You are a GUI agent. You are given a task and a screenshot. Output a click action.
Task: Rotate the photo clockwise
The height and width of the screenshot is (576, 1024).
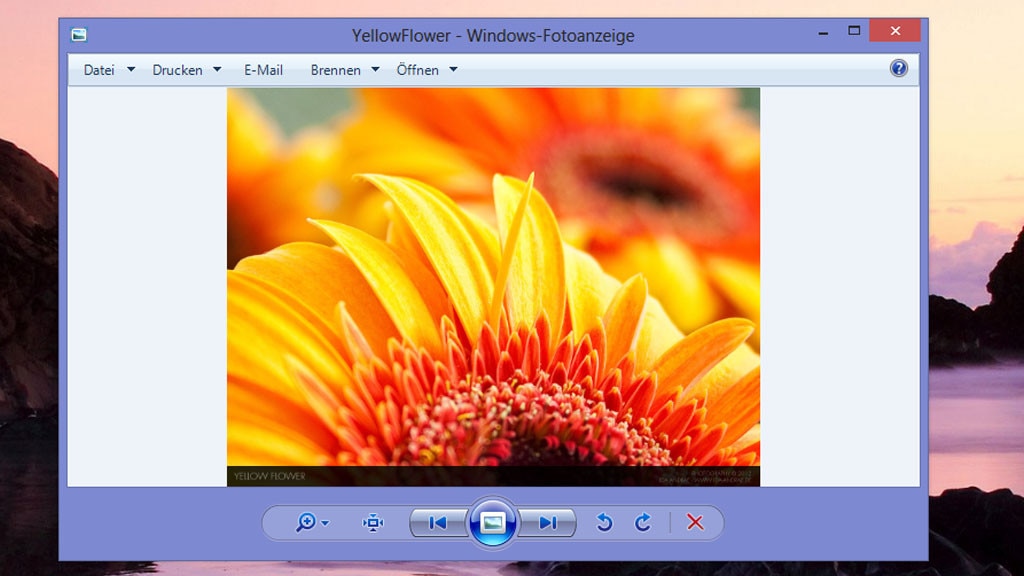click(x=643, y=522)
